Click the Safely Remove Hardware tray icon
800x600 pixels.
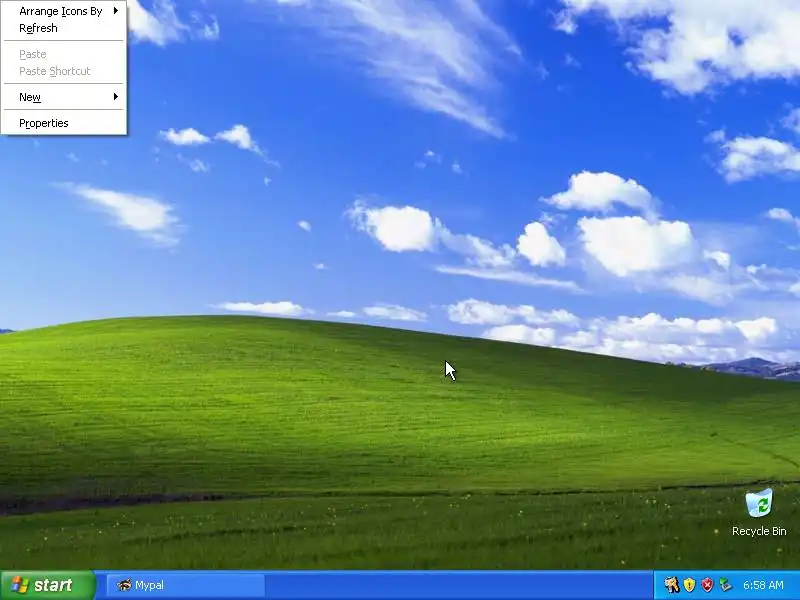click(x=725, y=585)
